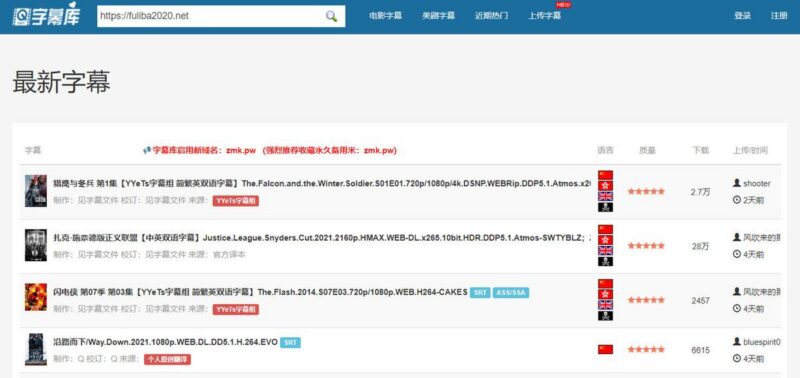Screen dimensions: 800x378
Task: Open The Flash S07E03 subtitle title
Action: [x=260, y=292]
